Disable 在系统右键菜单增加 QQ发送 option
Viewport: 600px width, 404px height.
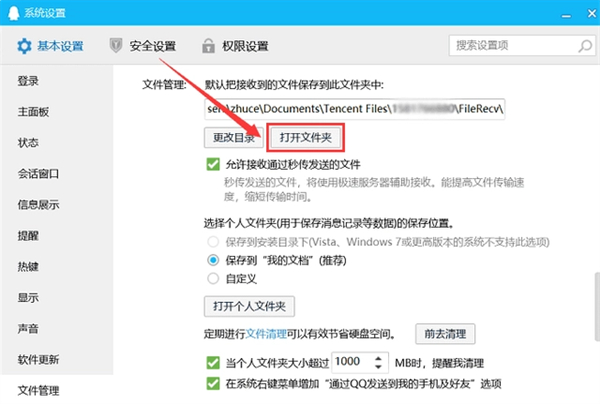tap(212, 383)
